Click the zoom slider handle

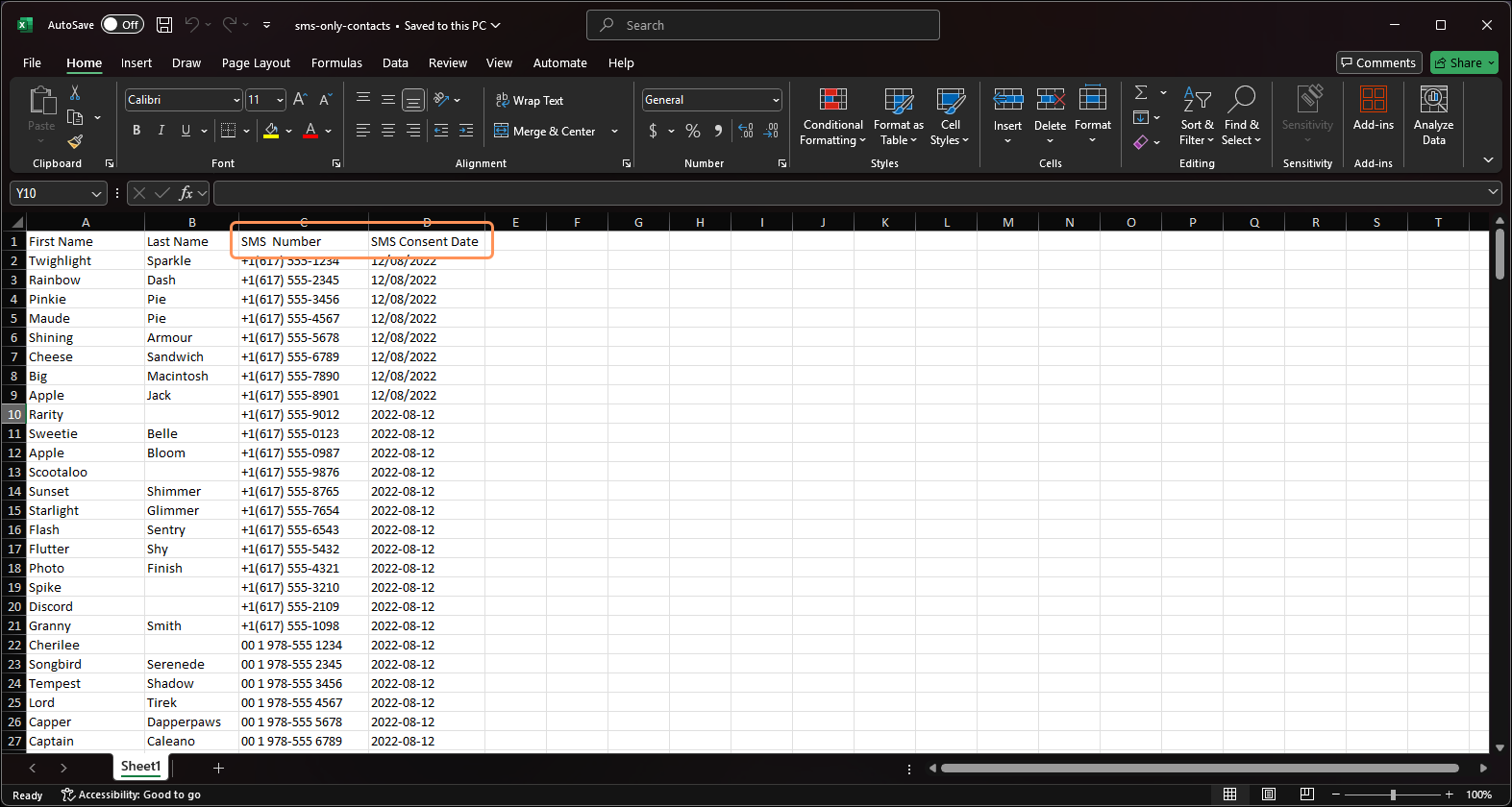click(1393, 795)
